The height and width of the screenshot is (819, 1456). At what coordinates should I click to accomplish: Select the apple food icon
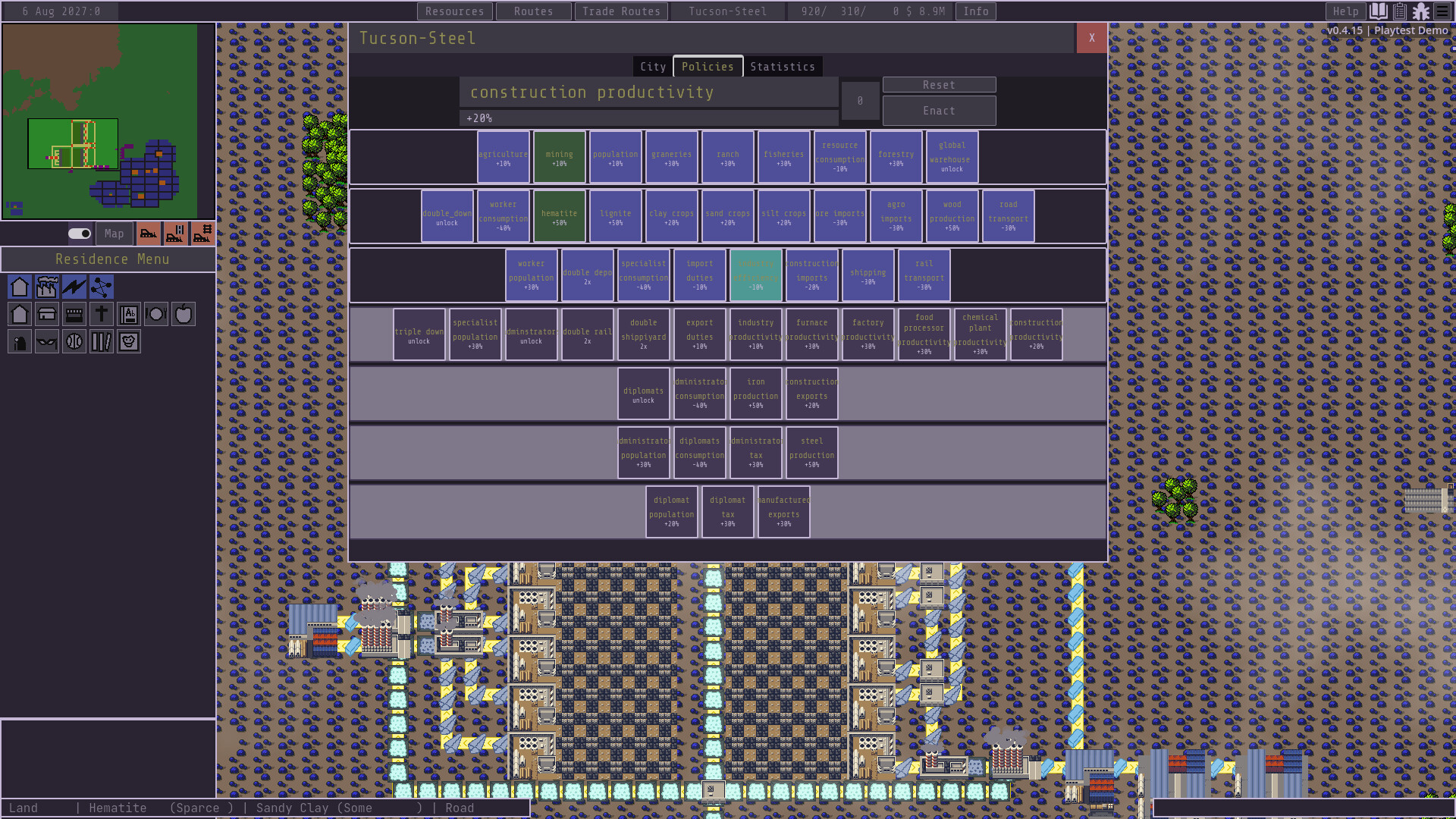[x=184, y=314]
